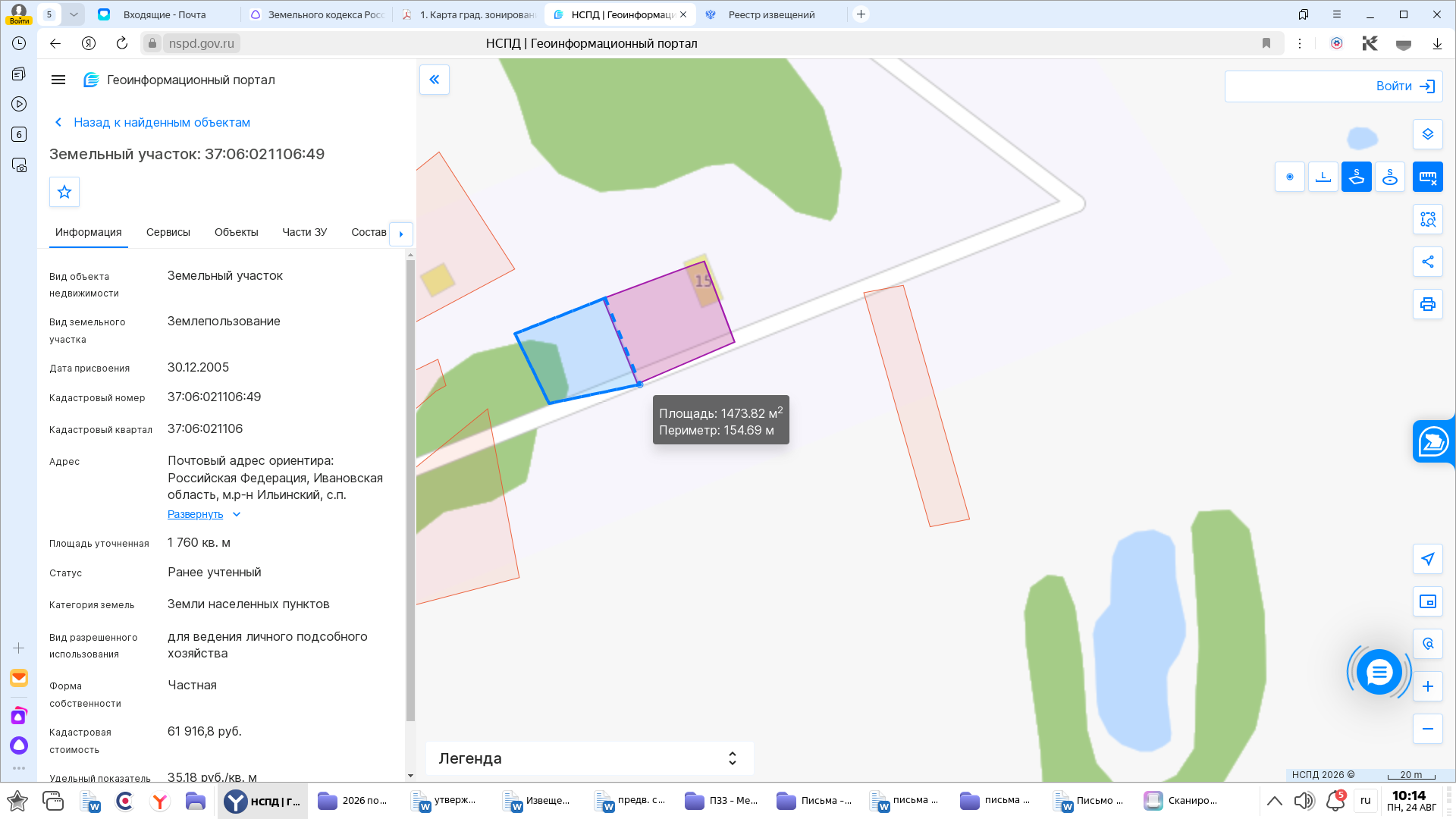Open the notifications bell in system tray
The width and height of the screenshot is (1456, 819).
(x=1335, y=801)
